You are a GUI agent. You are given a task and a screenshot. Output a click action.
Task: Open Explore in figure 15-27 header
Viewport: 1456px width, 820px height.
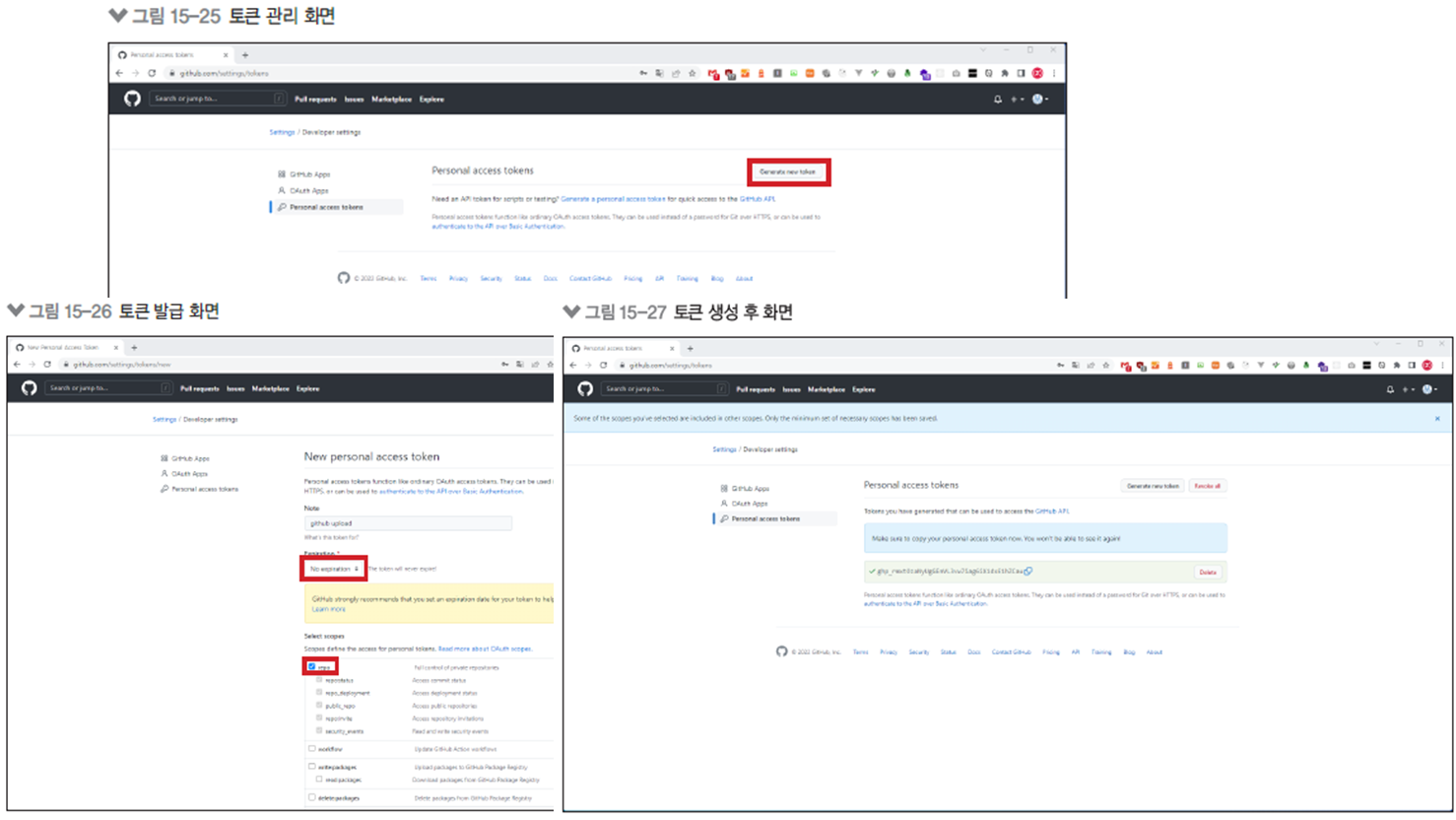click(864, 389)
